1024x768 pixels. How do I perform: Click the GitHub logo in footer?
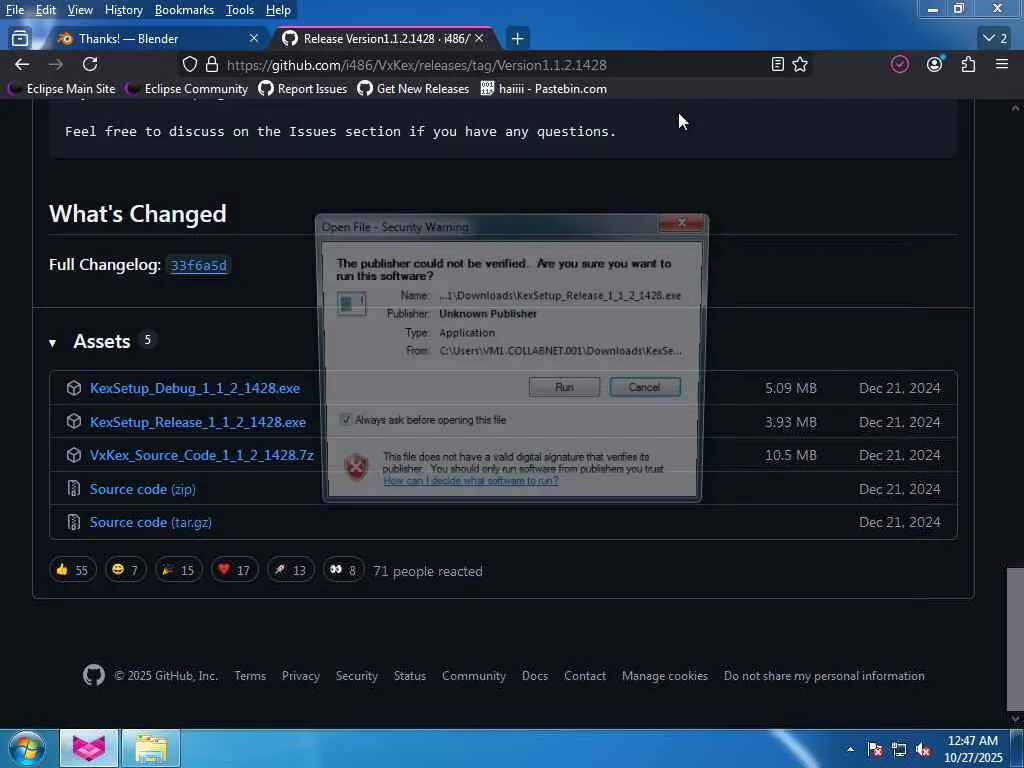(94, 675)
